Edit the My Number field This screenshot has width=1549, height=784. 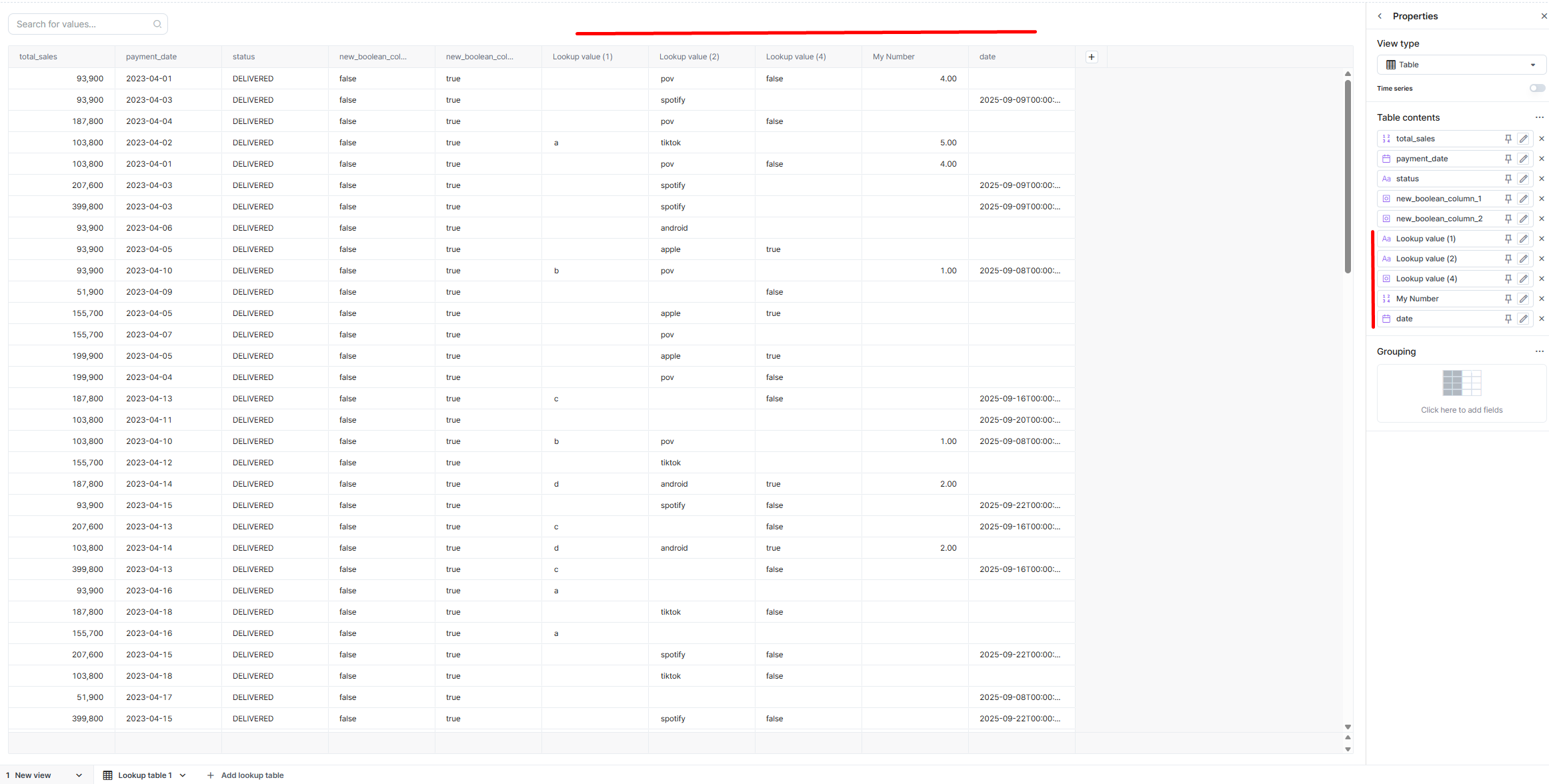pos(1524,299)
